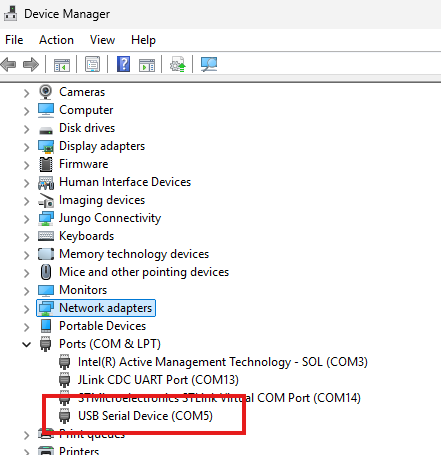The height and width of the screenshot is (455, 441).
Task: Click the blue Help question-mark icon
Action: click(x=123, y=64)
